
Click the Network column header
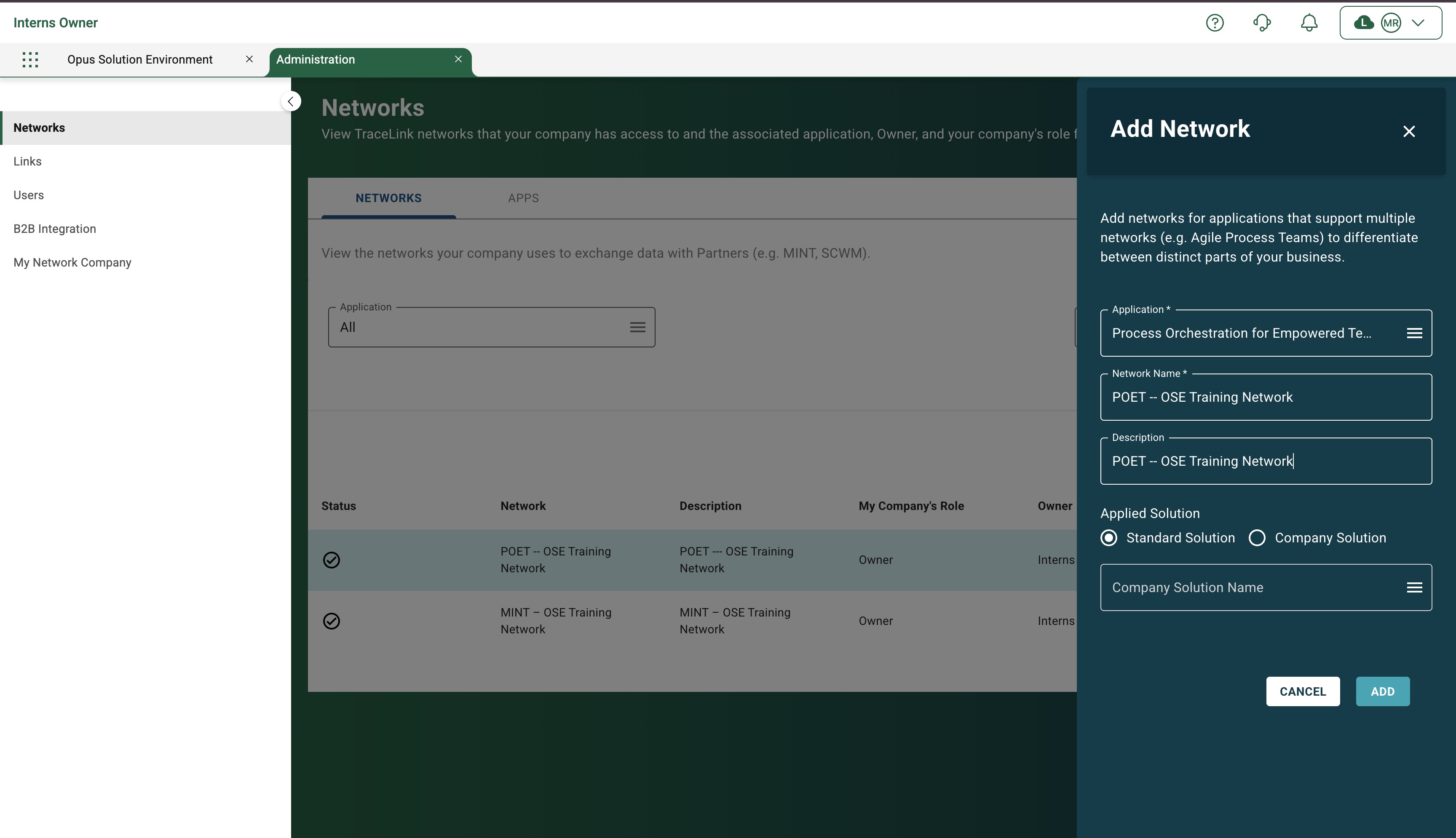(523, 506)
